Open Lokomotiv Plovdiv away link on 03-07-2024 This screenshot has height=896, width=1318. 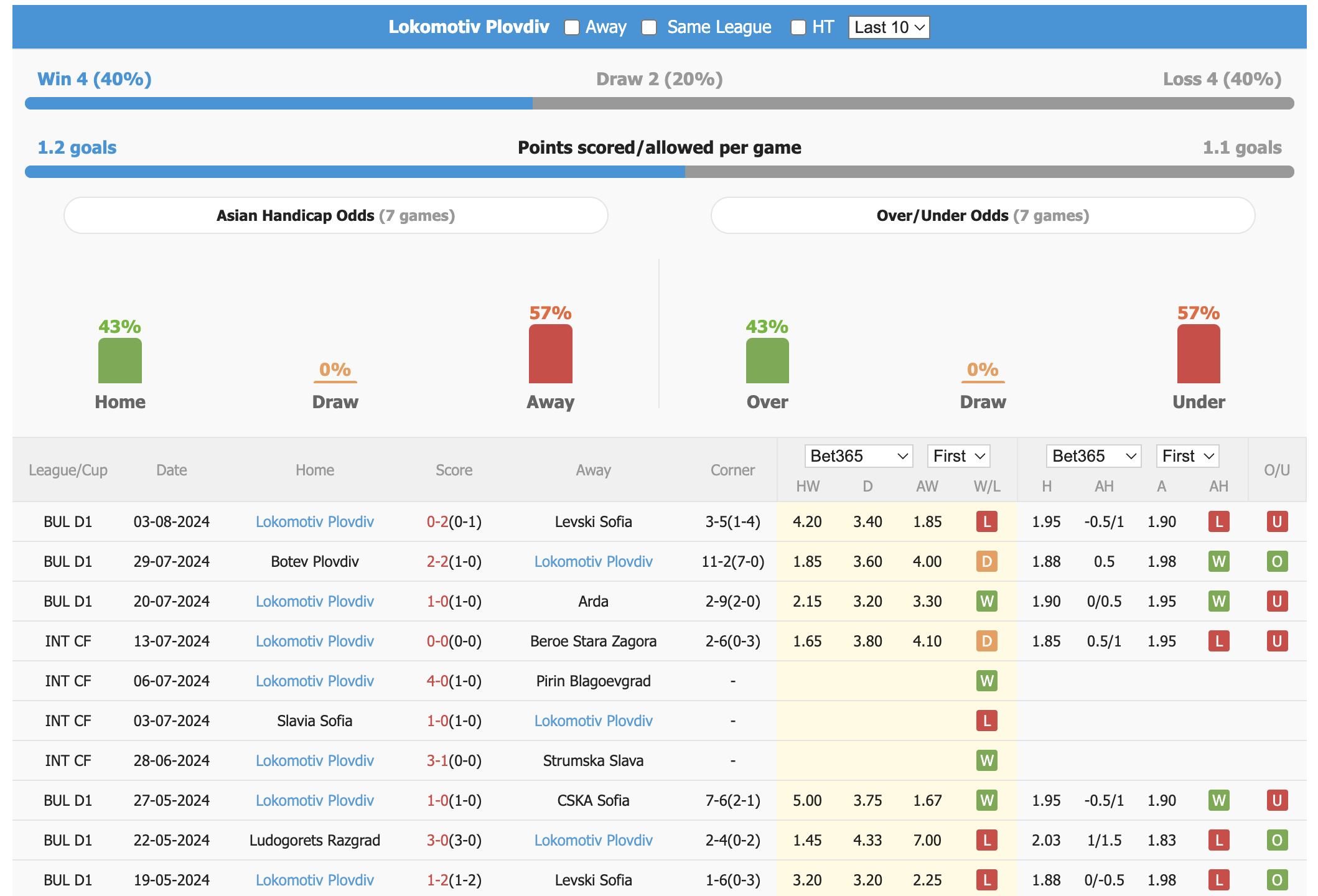click(594, 721)
